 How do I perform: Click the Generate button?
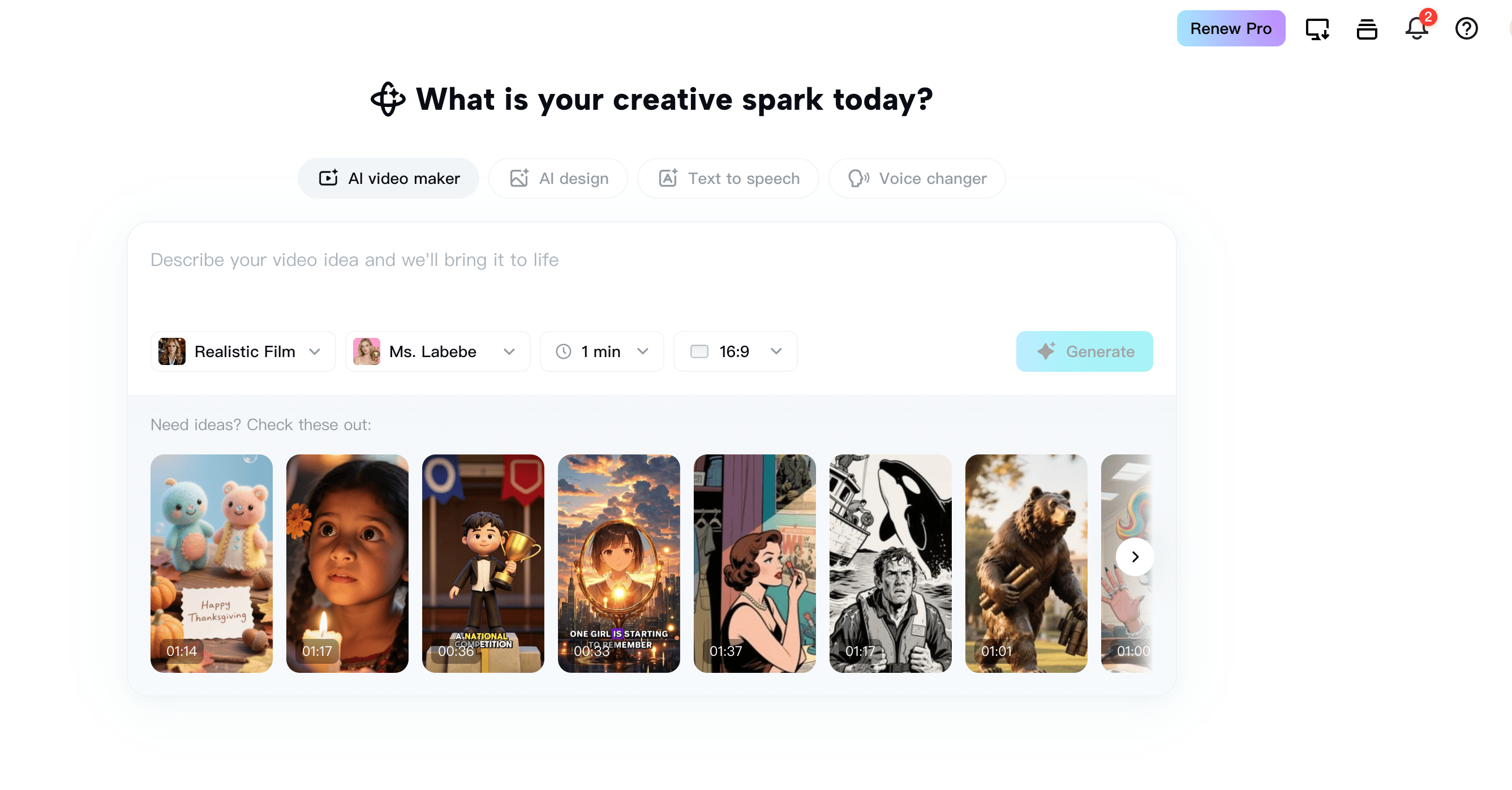[1085, 351]
